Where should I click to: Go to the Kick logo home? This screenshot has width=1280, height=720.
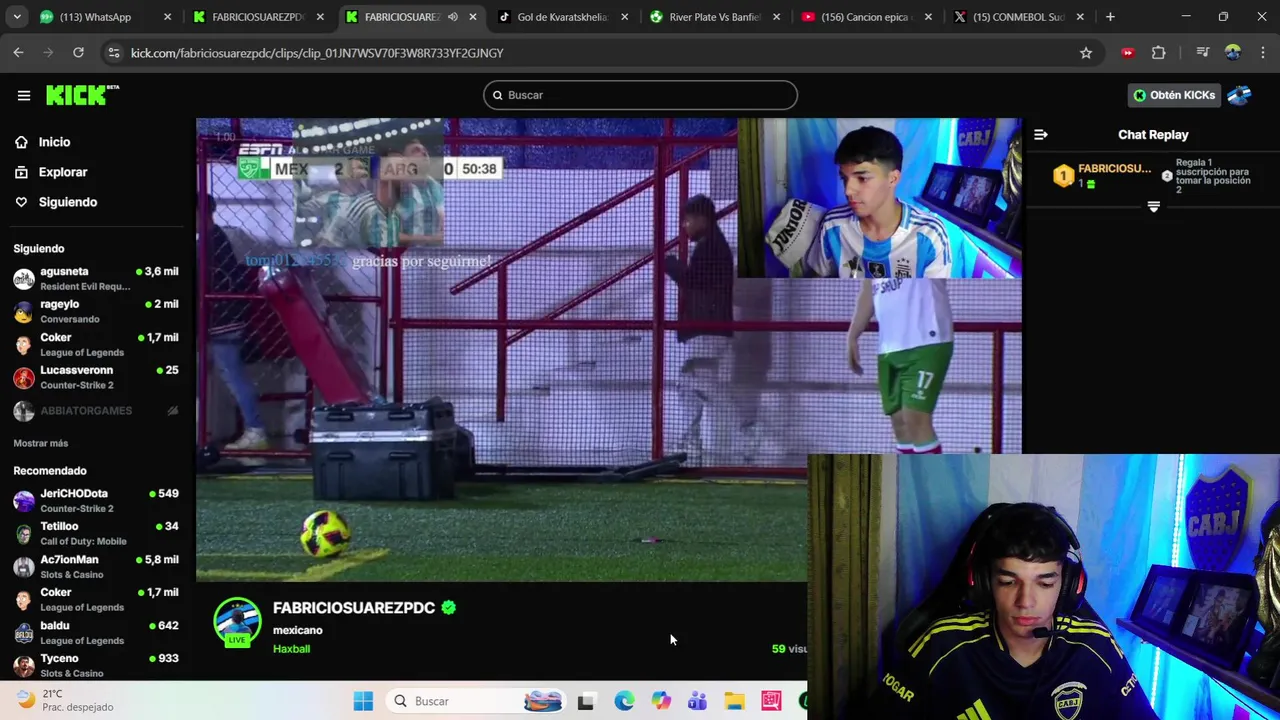[82, 95]
